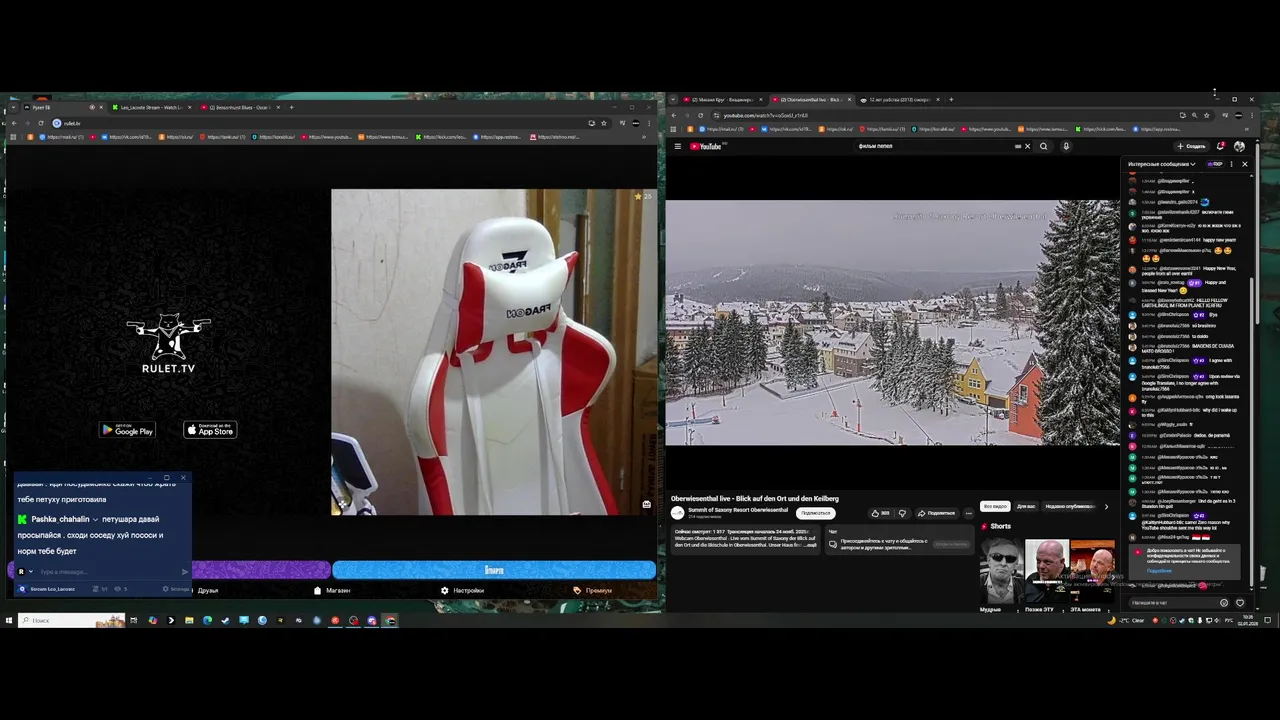
Task: Click the blue start button on rulet.tv
Action: (494, 570)
